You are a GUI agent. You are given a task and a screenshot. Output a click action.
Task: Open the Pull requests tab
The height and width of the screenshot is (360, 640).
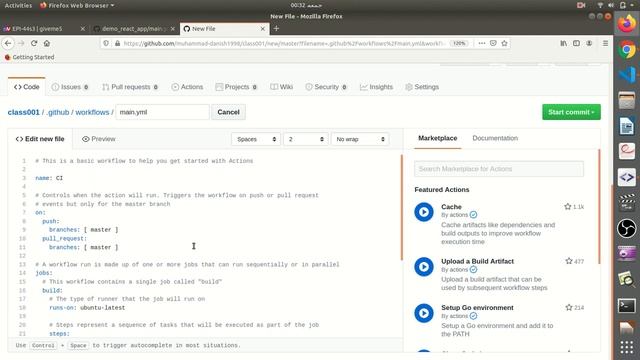tap(130, 87)
